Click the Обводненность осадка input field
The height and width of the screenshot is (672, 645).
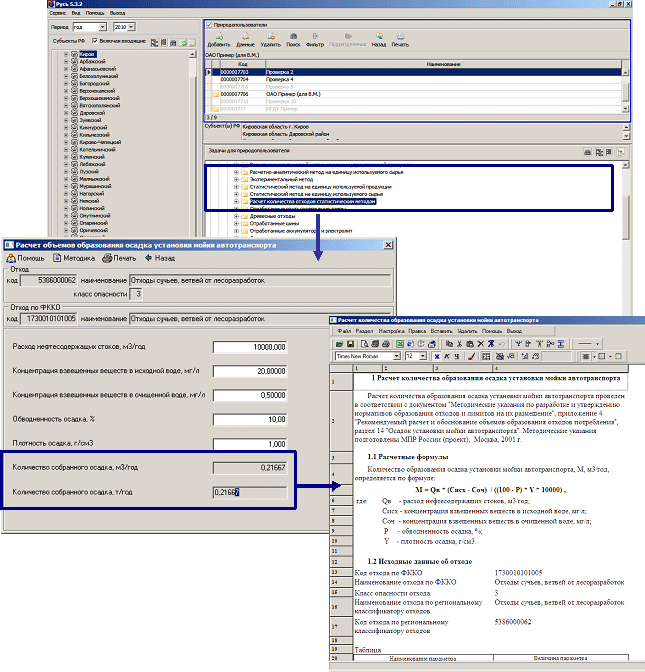(x=250, y=420)
